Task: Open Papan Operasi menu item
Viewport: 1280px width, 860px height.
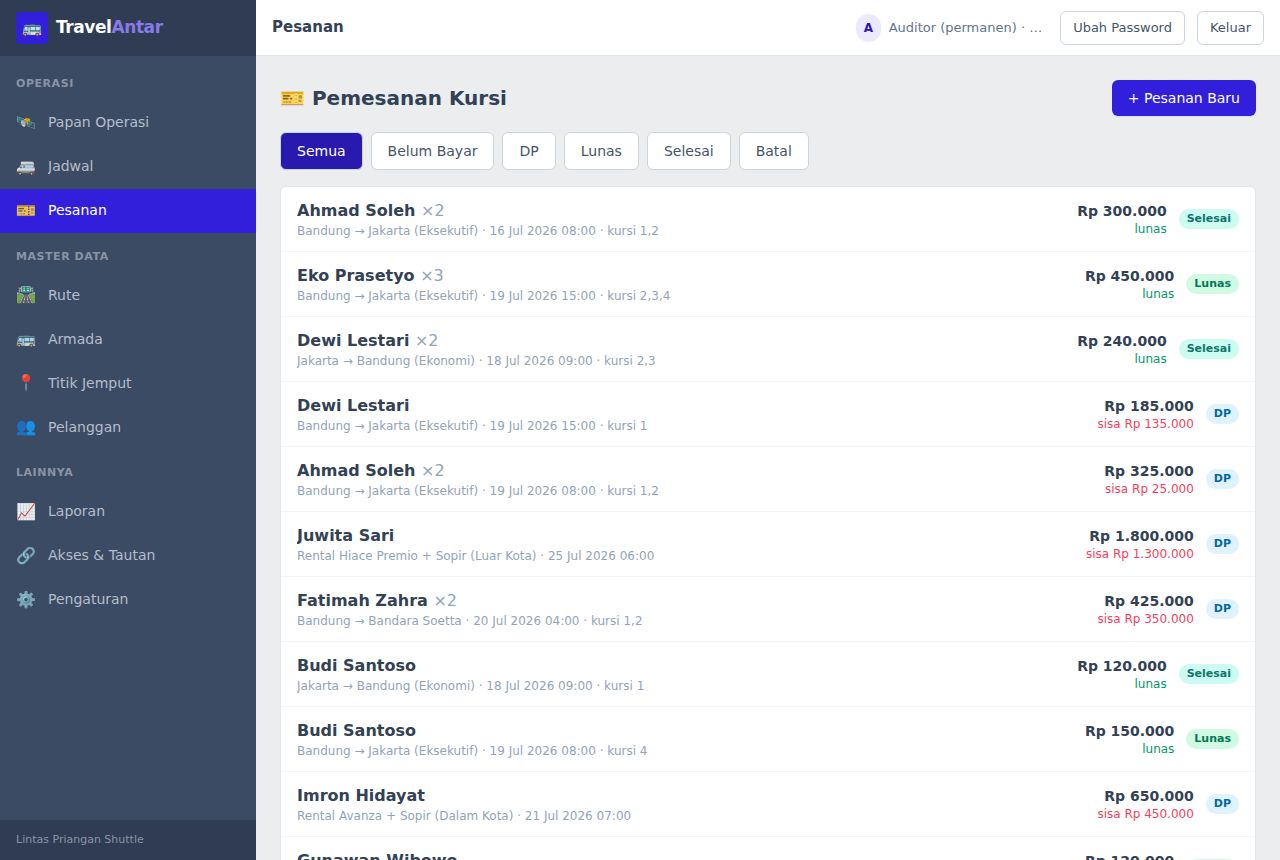Action: pos(128,122)
